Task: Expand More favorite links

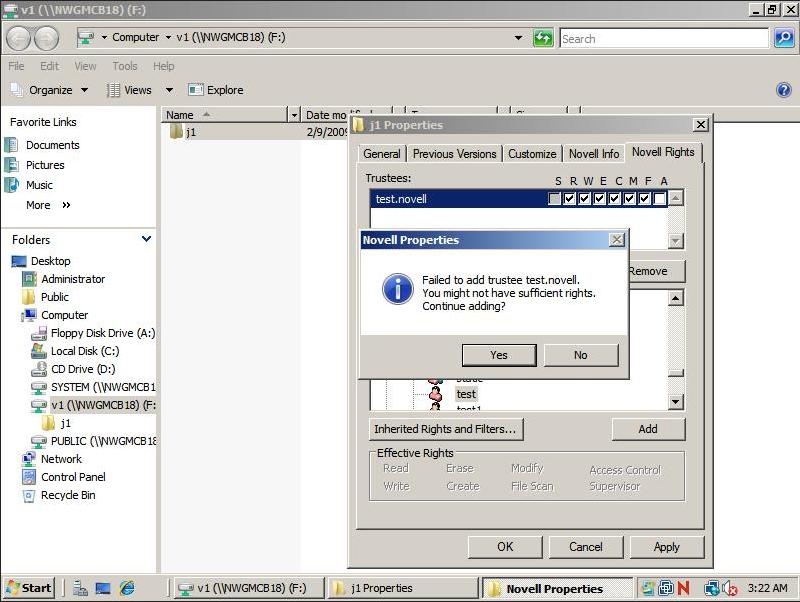Action: 48,205
